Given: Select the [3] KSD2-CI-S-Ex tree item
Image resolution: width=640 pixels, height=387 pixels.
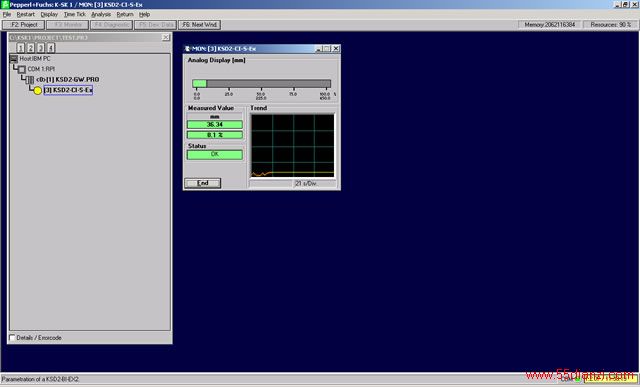Looking at the screenshot, I should coord(68,90).
